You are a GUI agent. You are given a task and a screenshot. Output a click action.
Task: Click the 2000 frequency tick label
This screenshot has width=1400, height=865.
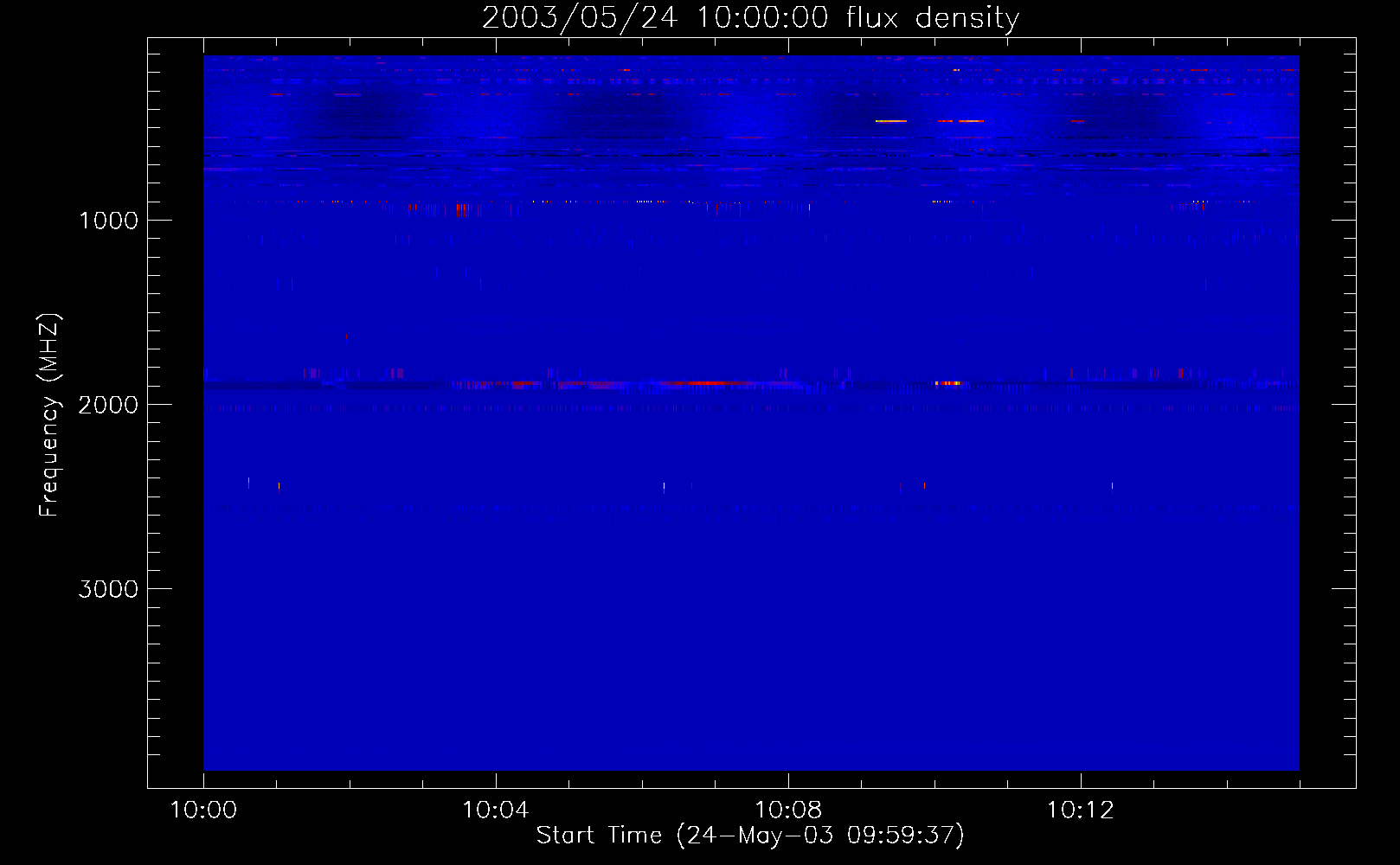coord(108,405)
